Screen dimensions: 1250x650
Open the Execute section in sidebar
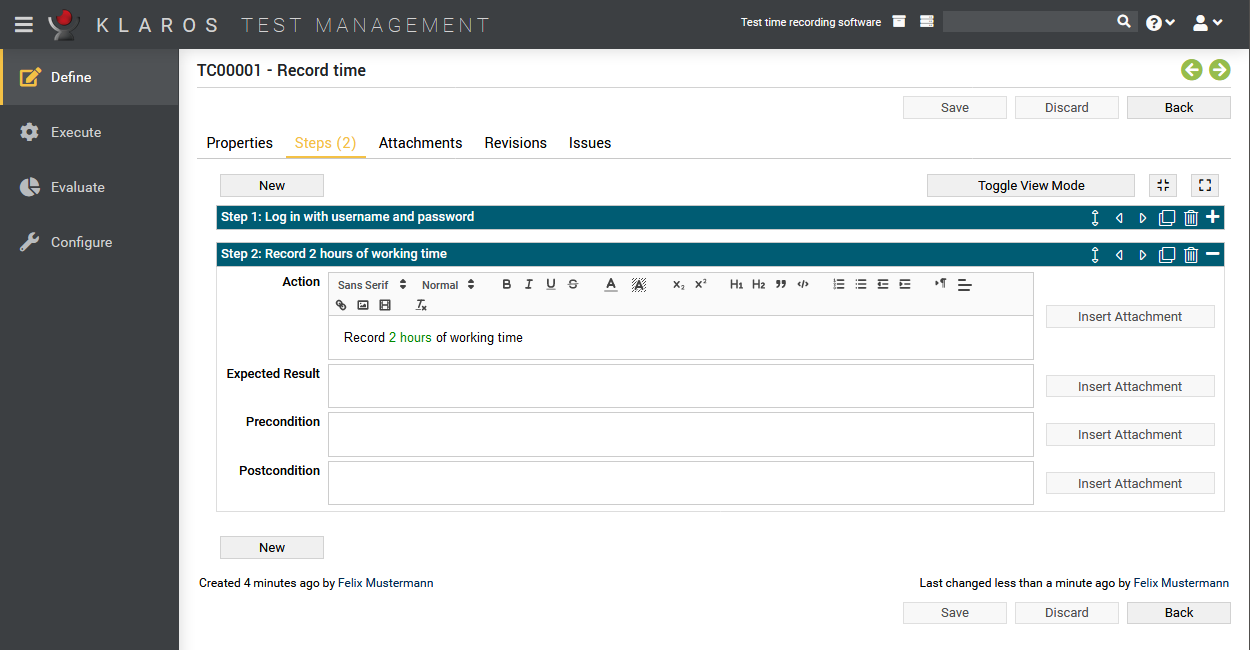point(89,132)
